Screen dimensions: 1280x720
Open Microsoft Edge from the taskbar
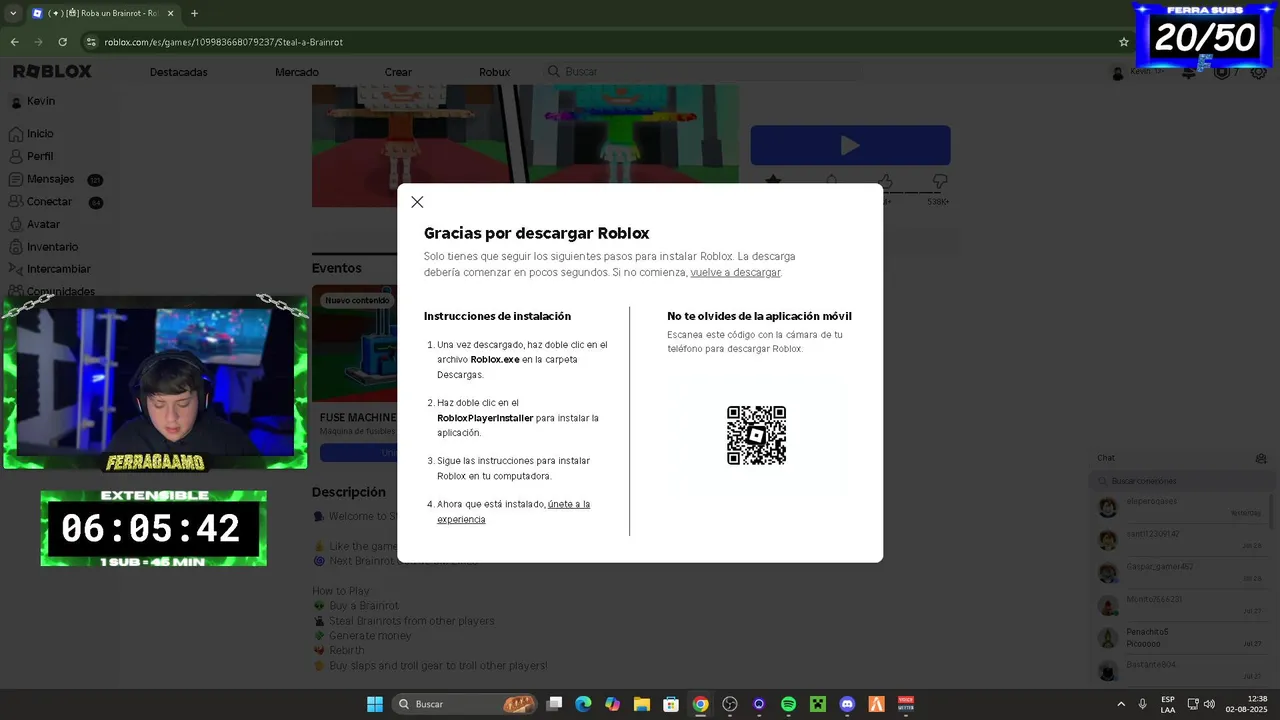583,704
